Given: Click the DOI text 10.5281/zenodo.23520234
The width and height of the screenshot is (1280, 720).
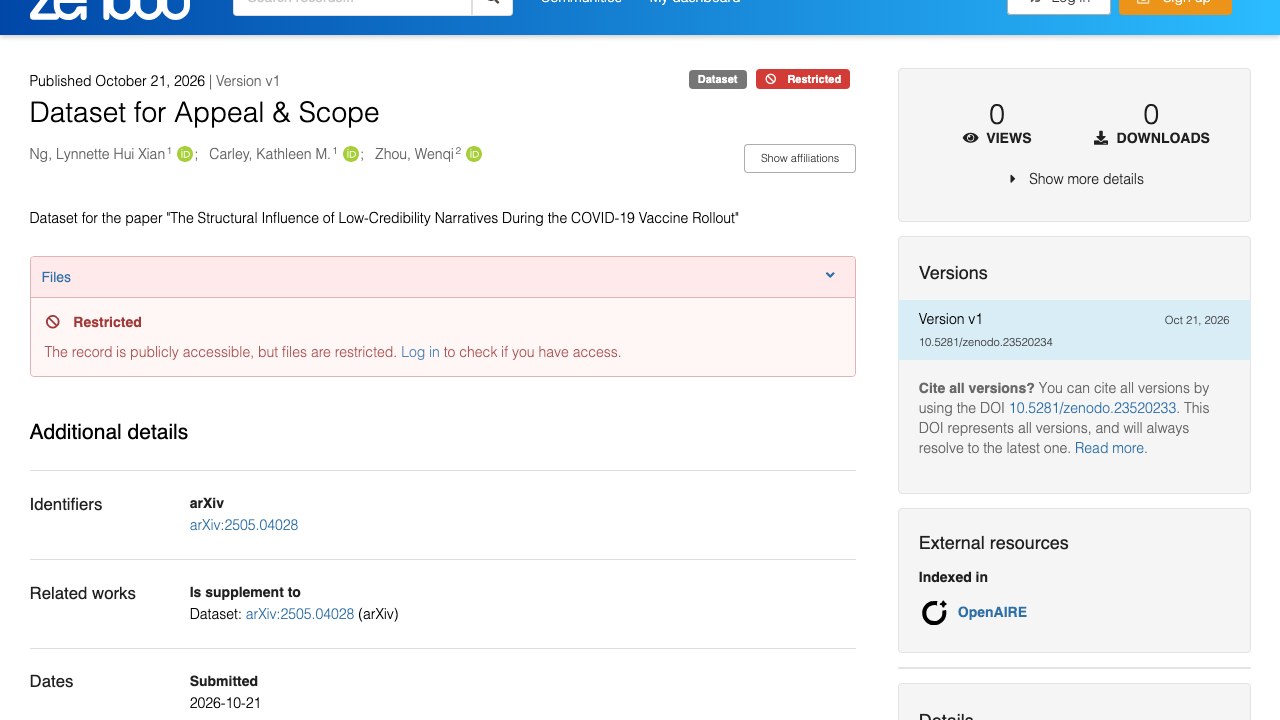Looking at the screenshot, I should coord(986,342).
